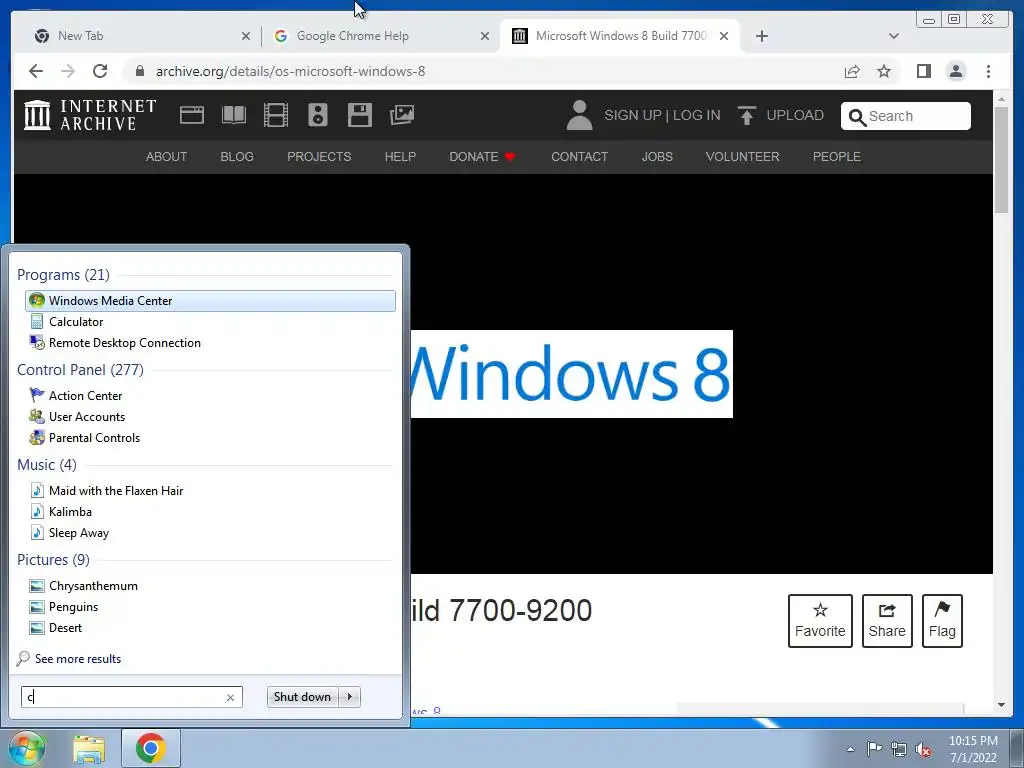
Task: Open the JOBS menu item
Action: (657, 157)
